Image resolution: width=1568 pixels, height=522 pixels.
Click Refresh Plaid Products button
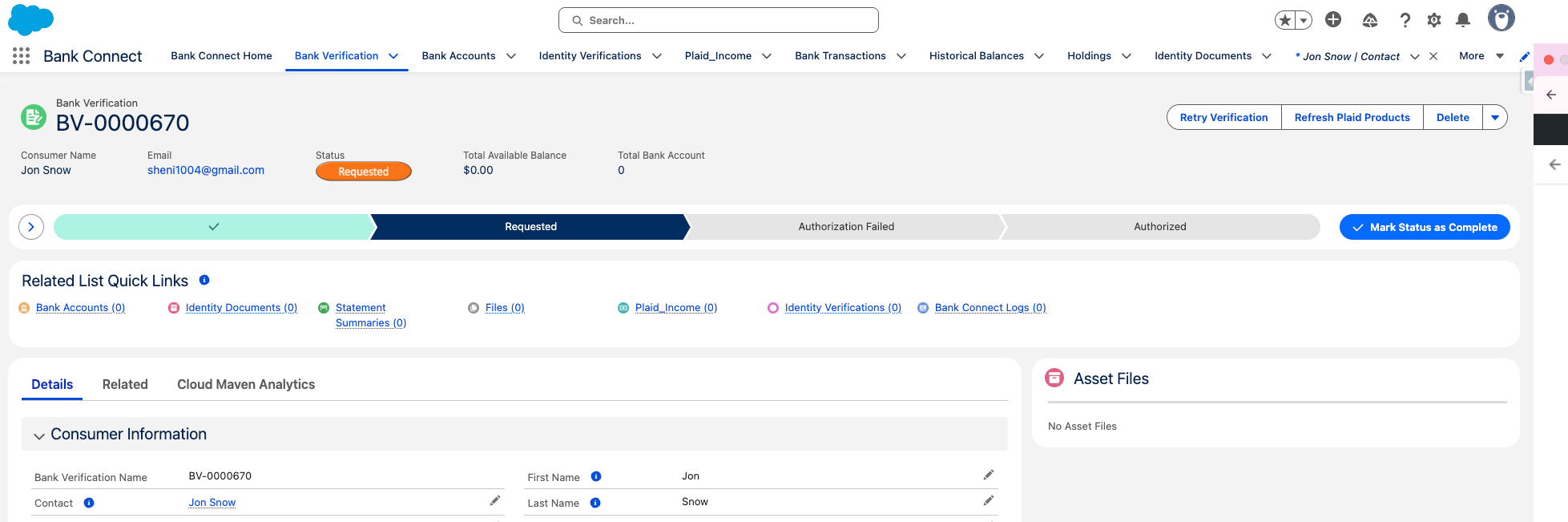point(1352,117)
